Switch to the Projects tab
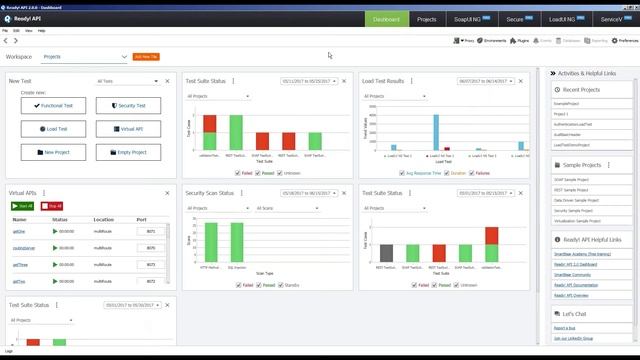This screenshot has height=360, width=640. click(427, 19)
